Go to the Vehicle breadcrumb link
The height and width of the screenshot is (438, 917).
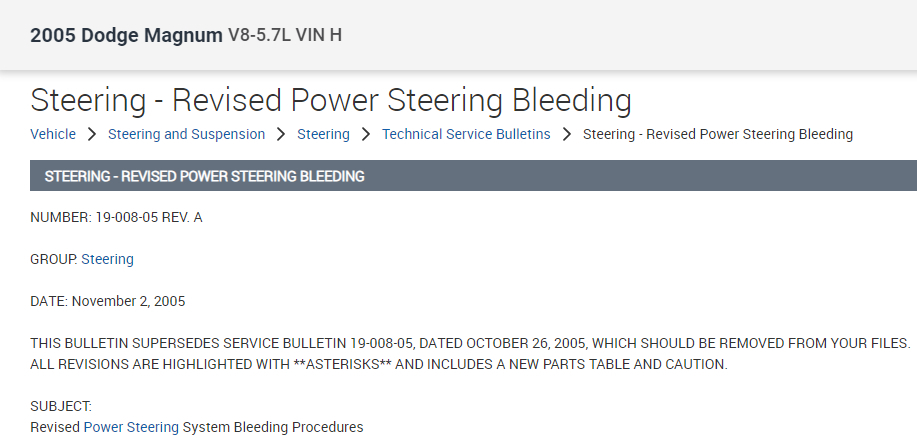[x=53, y=134]
